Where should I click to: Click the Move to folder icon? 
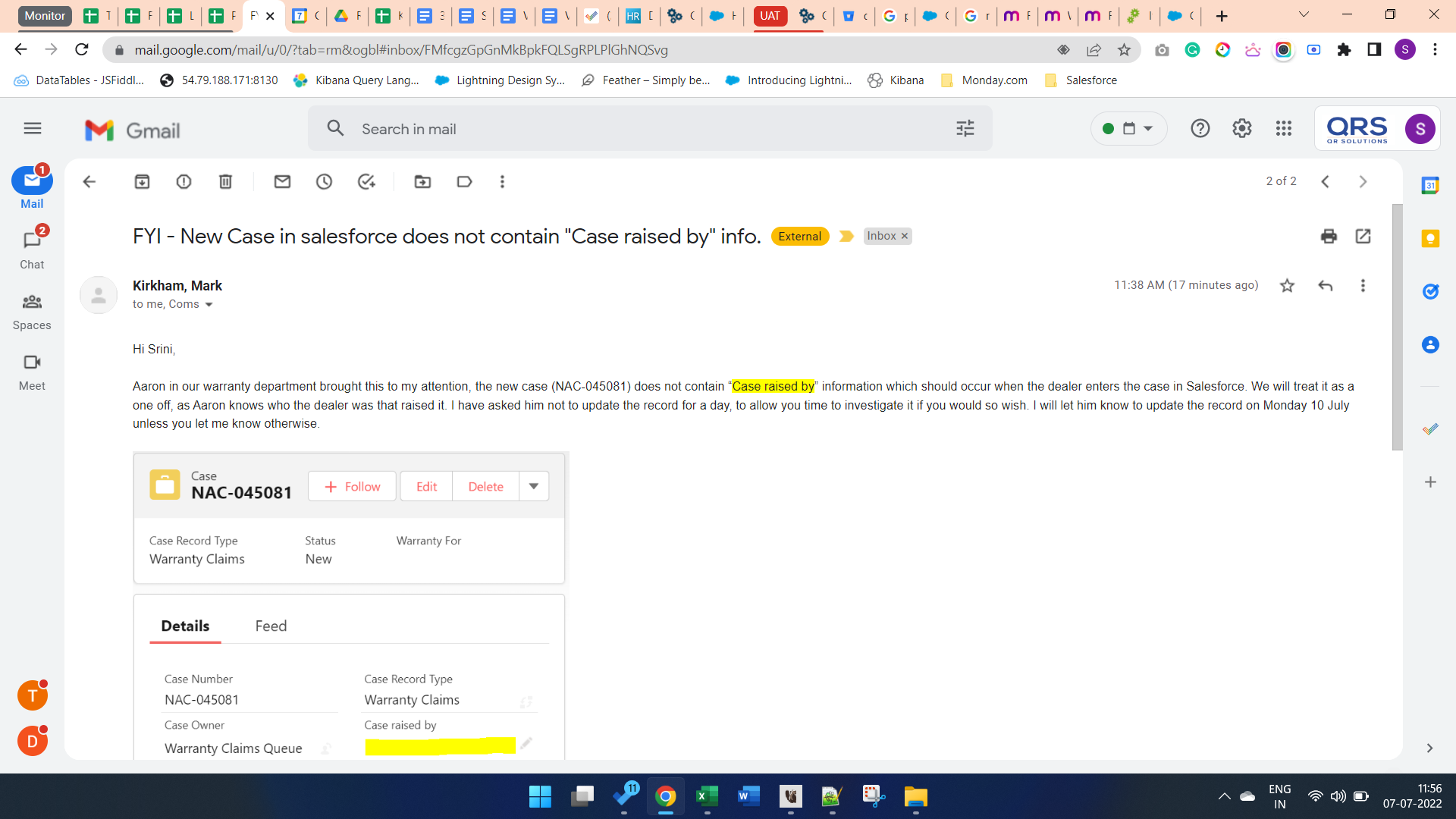click(422, 182)
